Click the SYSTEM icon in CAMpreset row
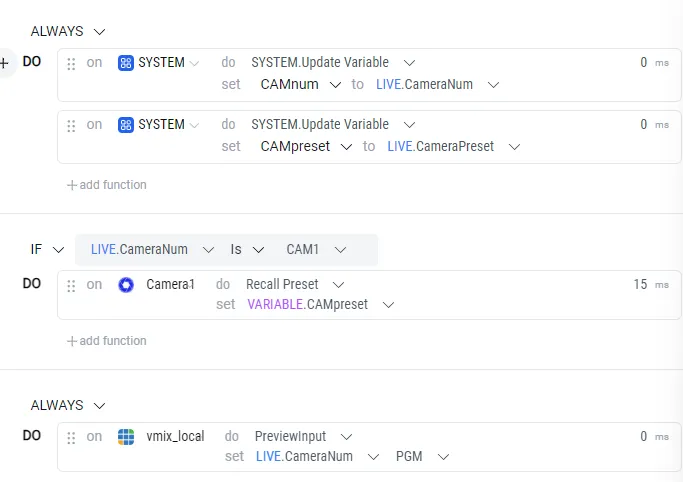This screenshot has width=683, height=482. (126, 125)
